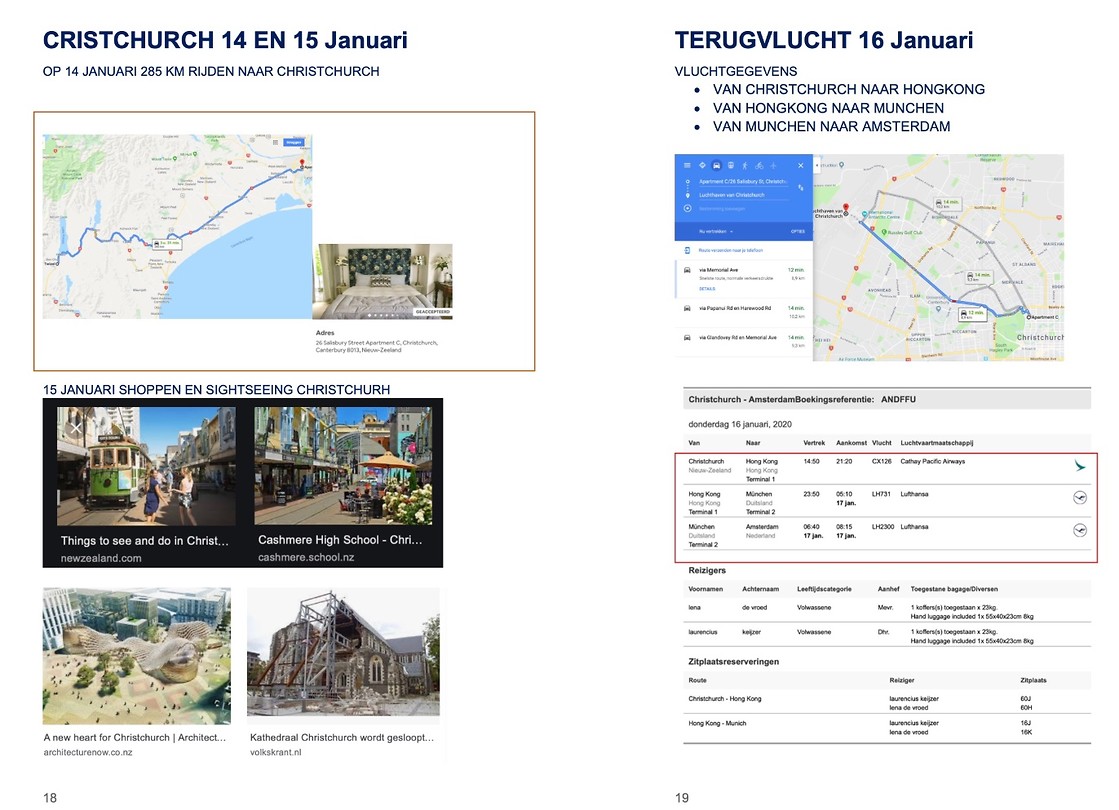This screenshot has height=810, width=1119.
Task: Open the 'Nu vertrekken' departure dropdown
Action: 716,231
